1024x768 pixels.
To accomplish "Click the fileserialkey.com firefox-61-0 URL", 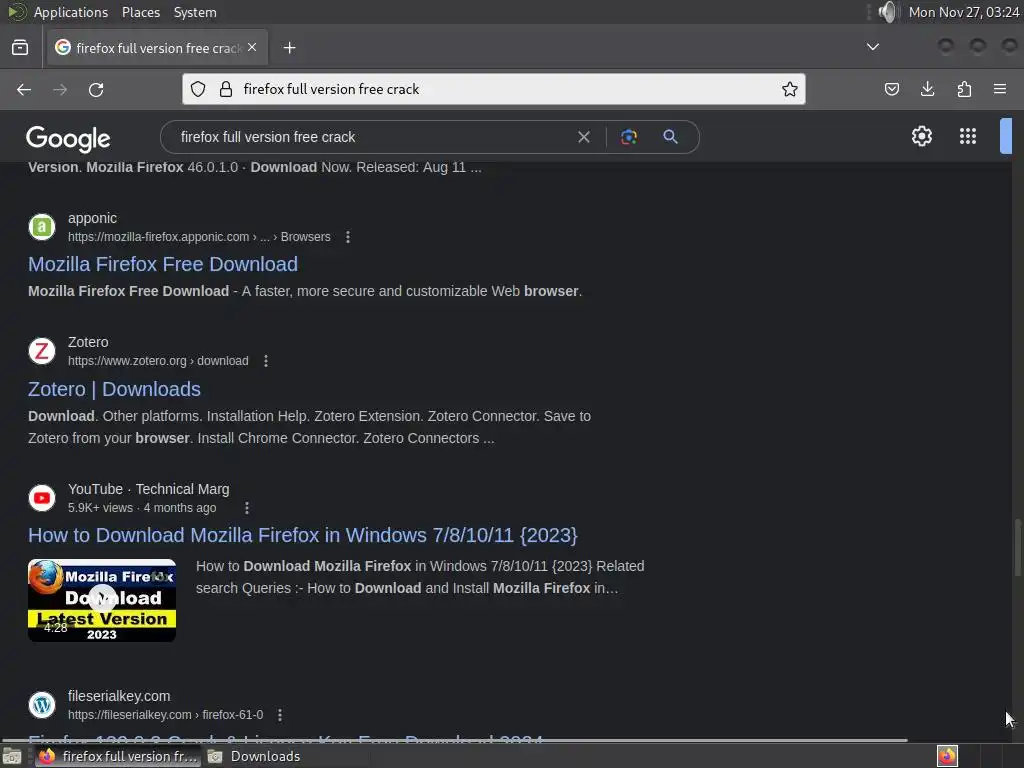I will [x=165, y=715].
